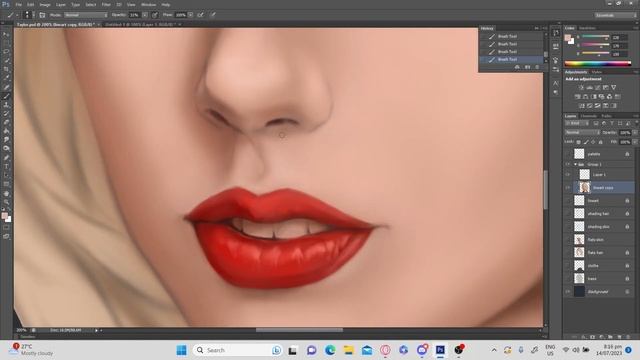Image resolution: width=640 pixels, height=360 pixels.
Task: Open Flow slider dropdown in options bar
Action: pyautogui.click(x=191, y=15)
